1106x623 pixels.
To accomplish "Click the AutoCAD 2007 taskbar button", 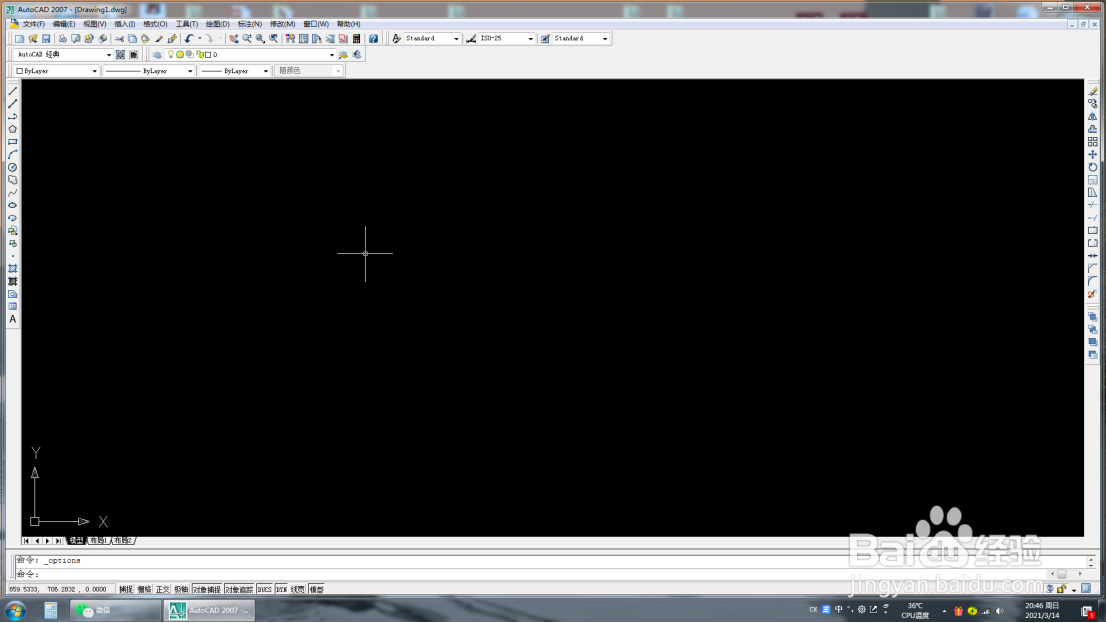I will [209, 610].
